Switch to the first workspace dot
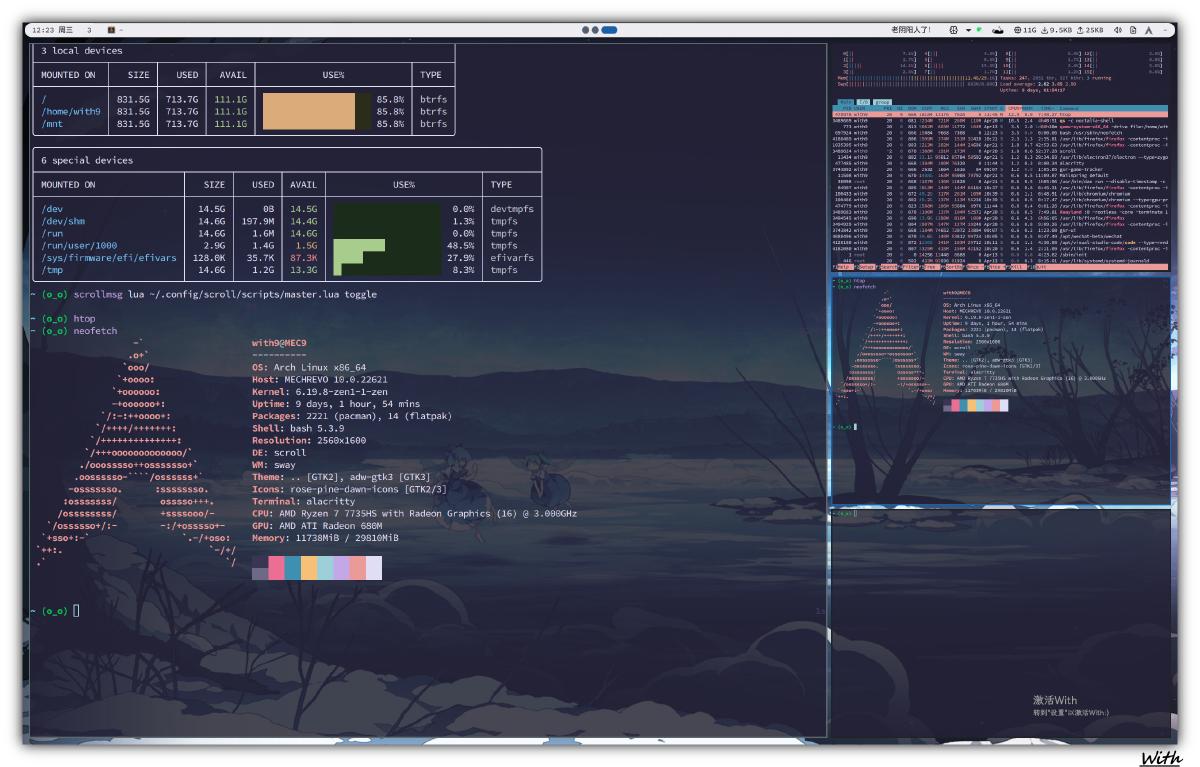 [586, 30]
